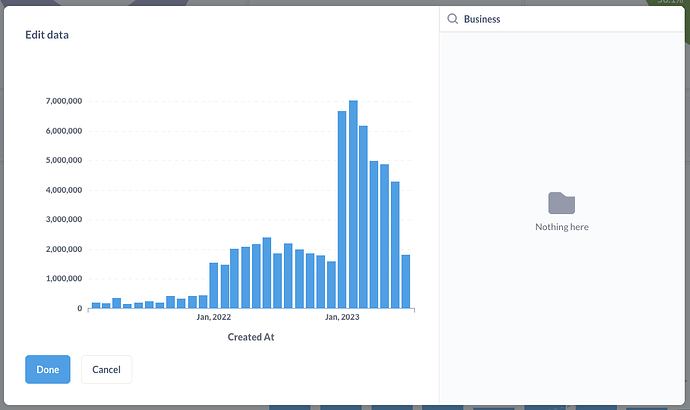Focus the search field containing Business
Viewport: 690px width, 410px height.
coord(562,19)
